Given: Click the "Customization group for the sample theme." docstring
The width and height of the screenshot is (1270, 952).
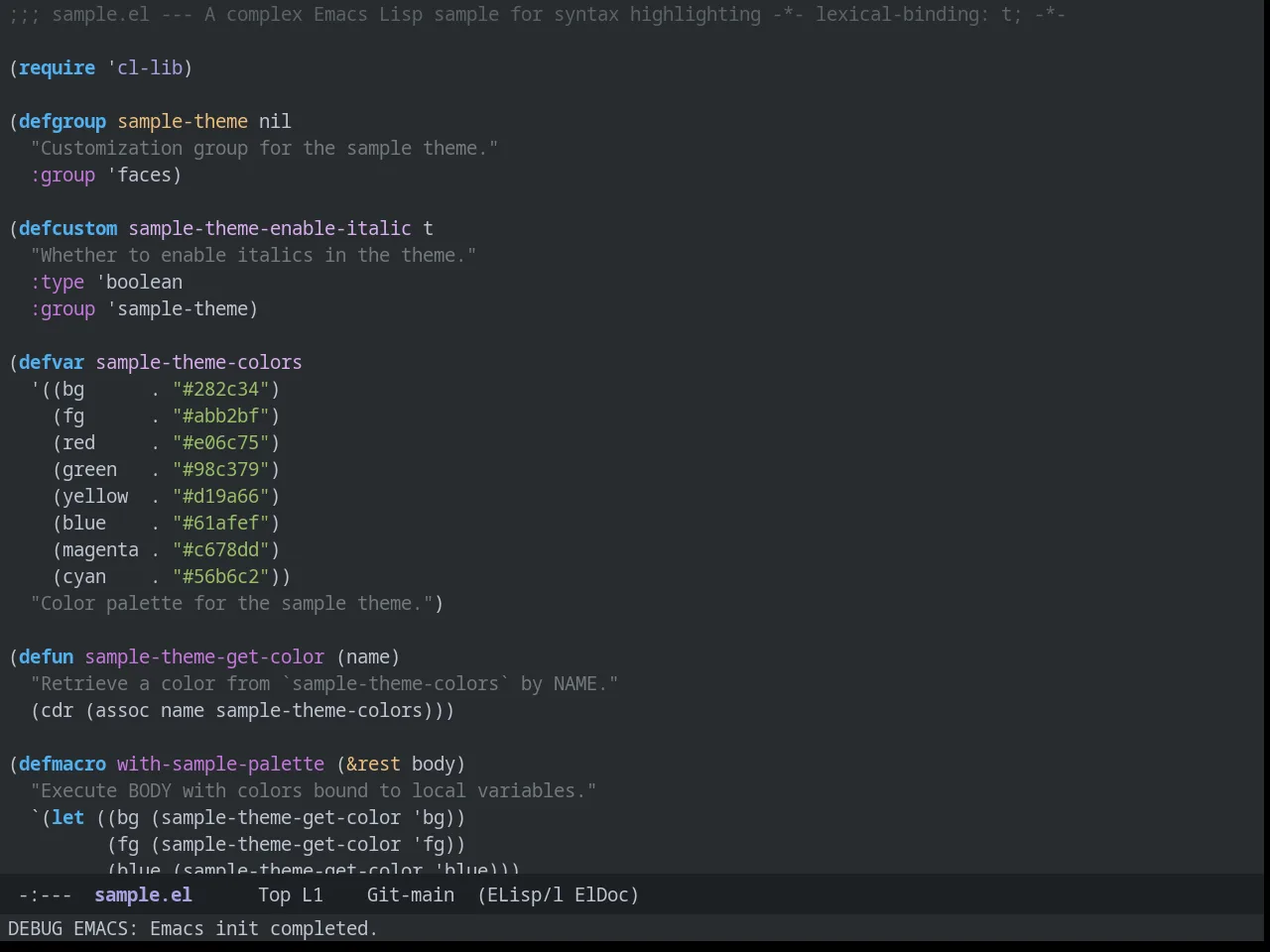Looking at the screenshot, I should tap(264, 148).
